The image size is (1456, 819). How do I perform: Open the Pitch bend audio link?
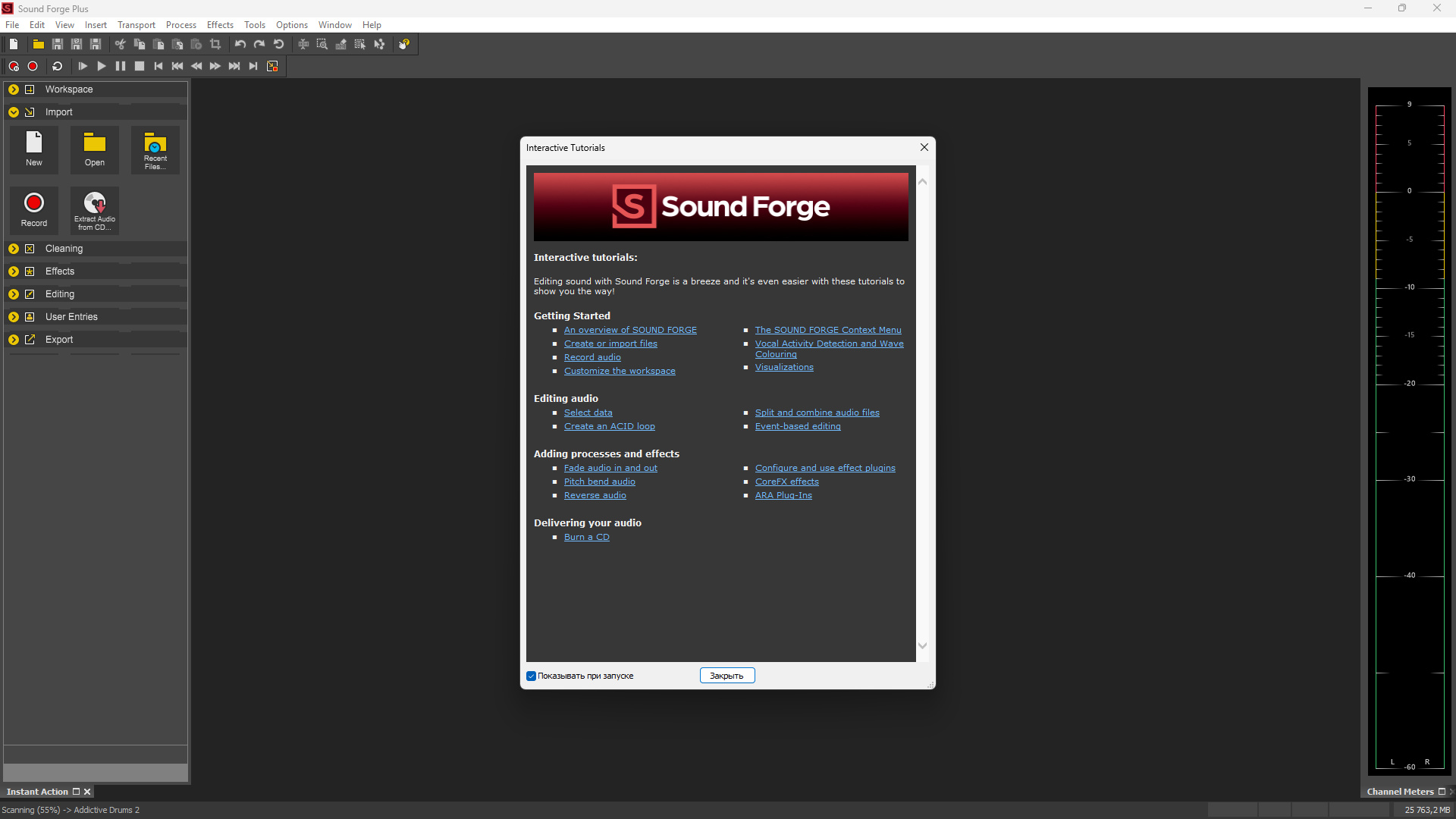[600, 482]
